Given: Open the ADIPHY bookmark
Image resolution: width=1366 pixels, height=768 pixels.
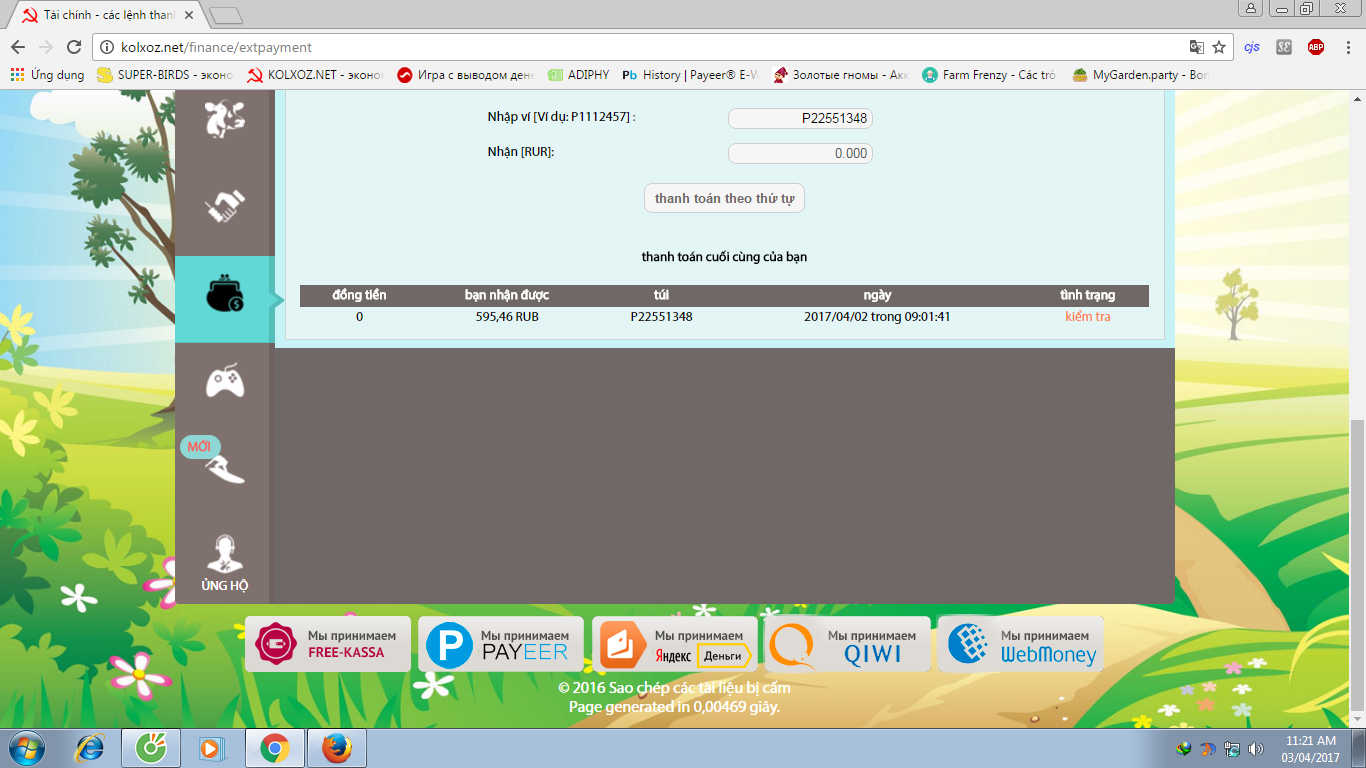Looking at the screenshot, I should click(578, 75).
